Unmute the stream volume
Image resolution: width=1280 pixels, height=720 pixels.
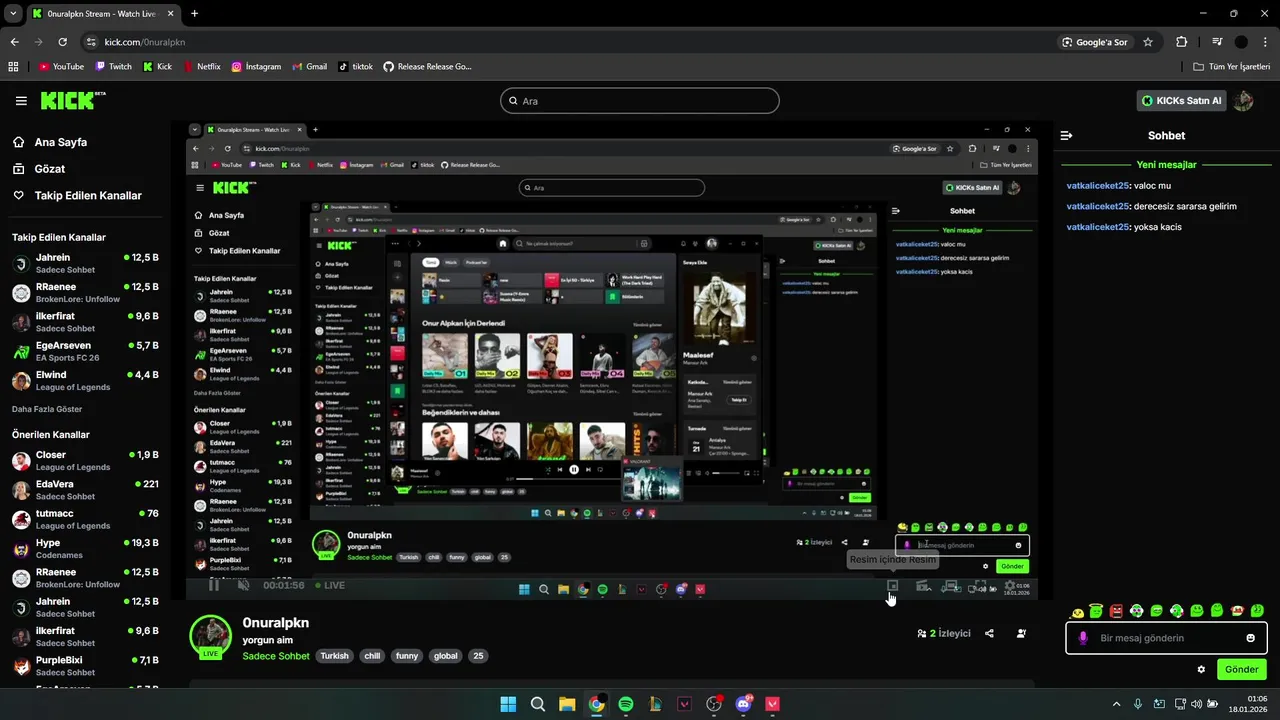point(244,585)
